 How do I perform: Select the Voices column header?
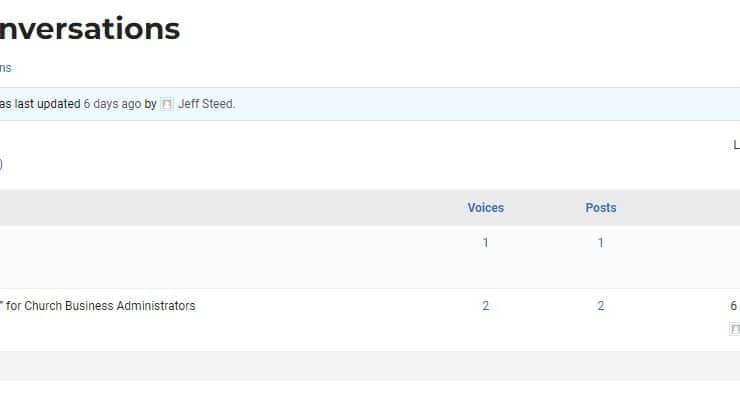tap(486, 208)
